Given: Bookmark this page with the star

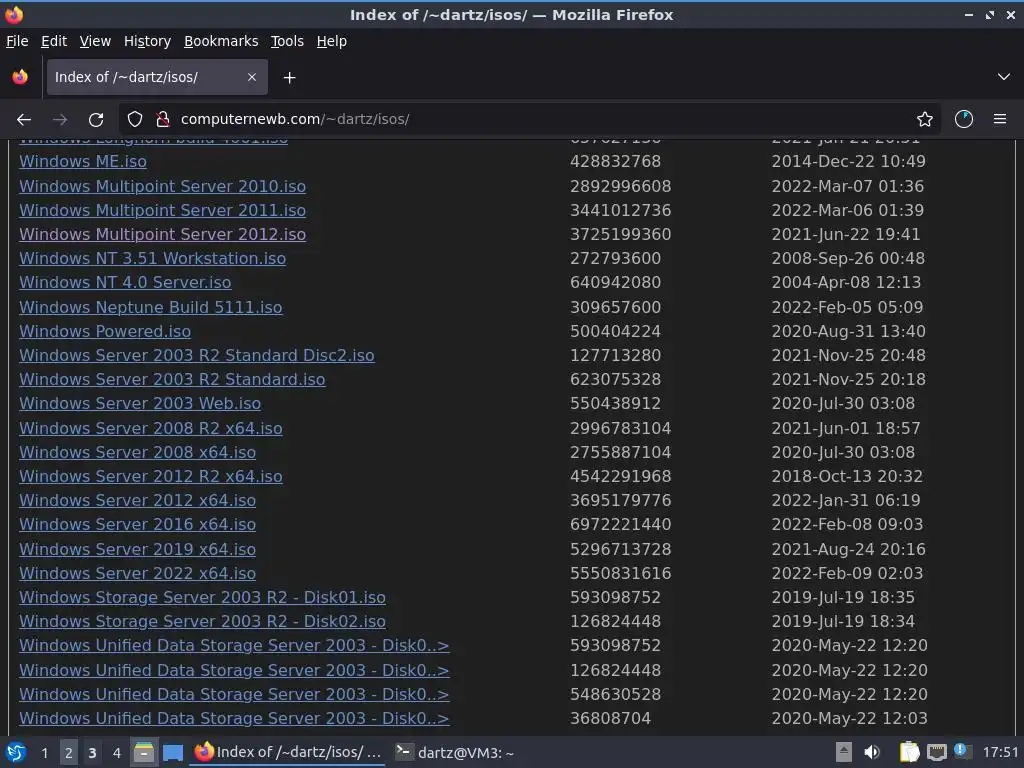Looking at the screenshot, I should pos(924,119).
